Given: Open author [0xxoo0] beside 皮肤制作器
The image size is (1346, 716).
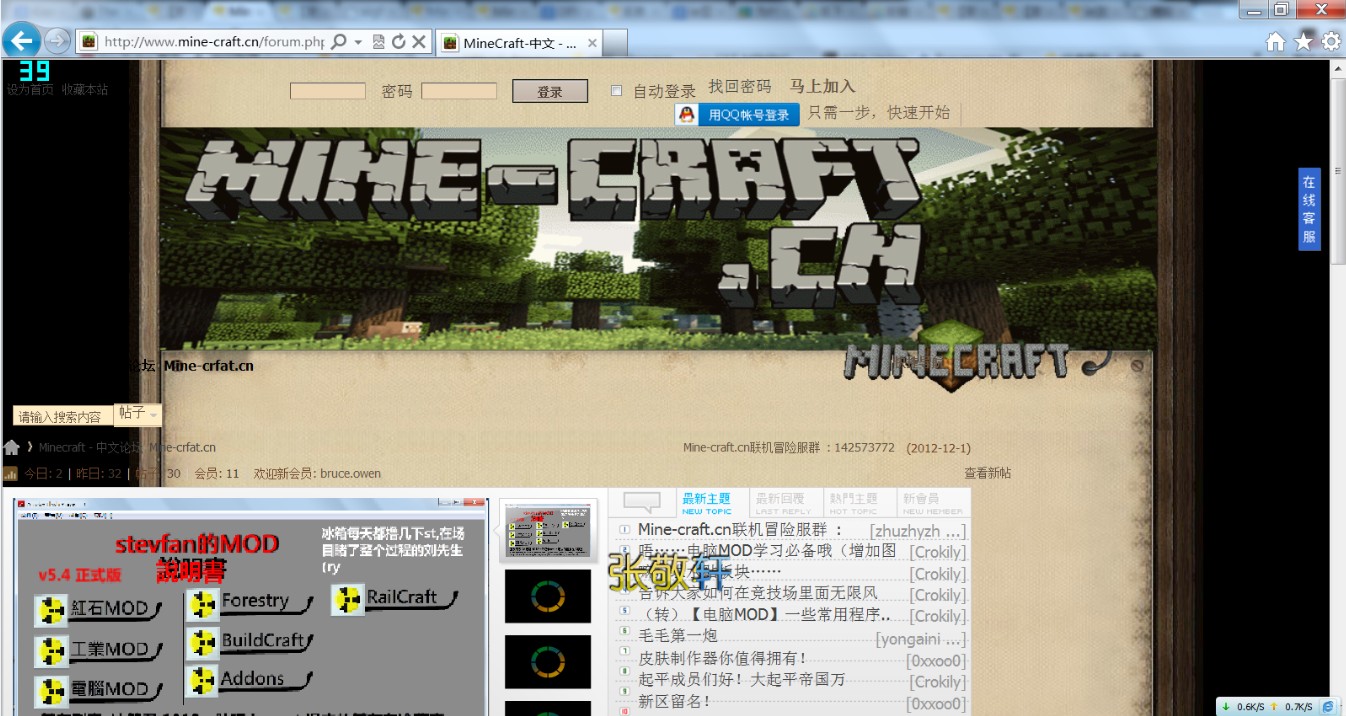Looking at the screenshot, I should click(x=936, y=660).
